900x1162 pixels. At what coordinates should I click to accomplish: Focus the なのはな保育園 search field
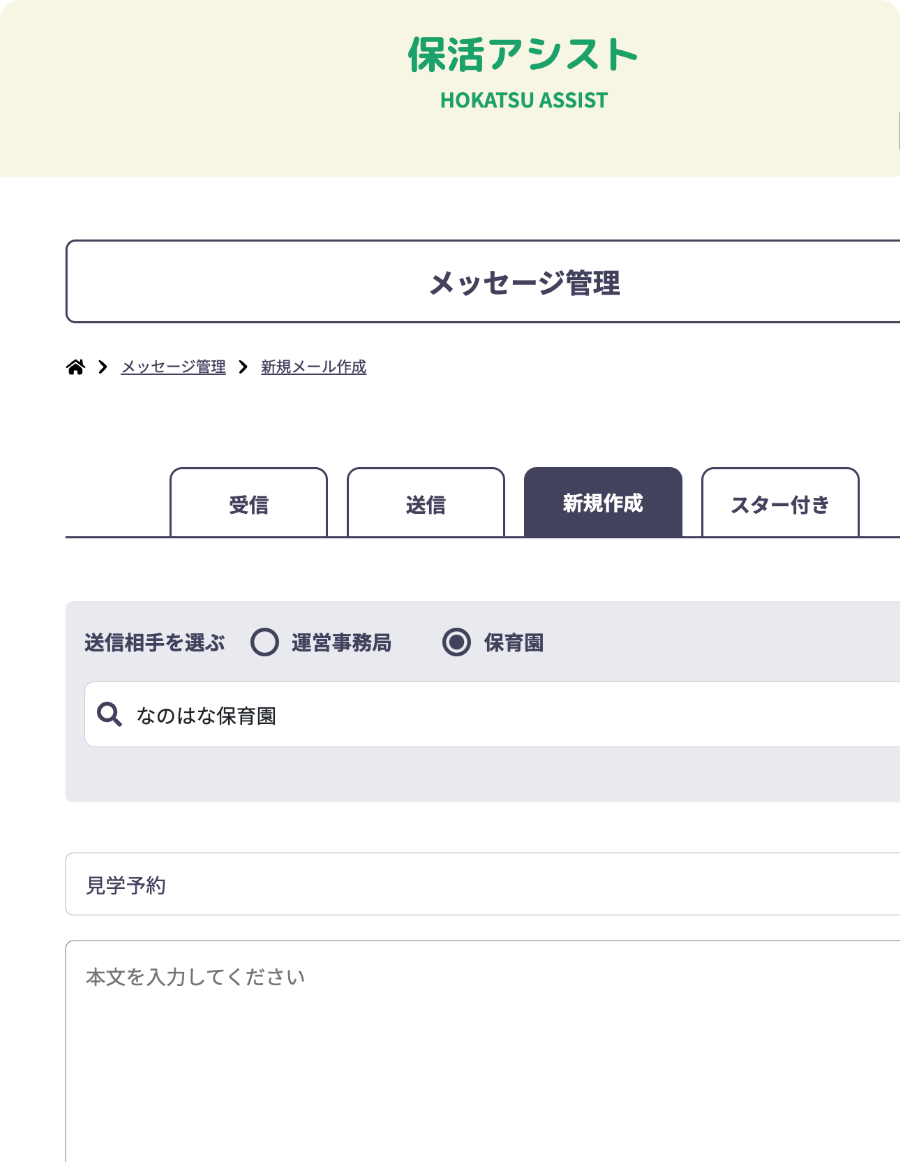coord(500,715)
